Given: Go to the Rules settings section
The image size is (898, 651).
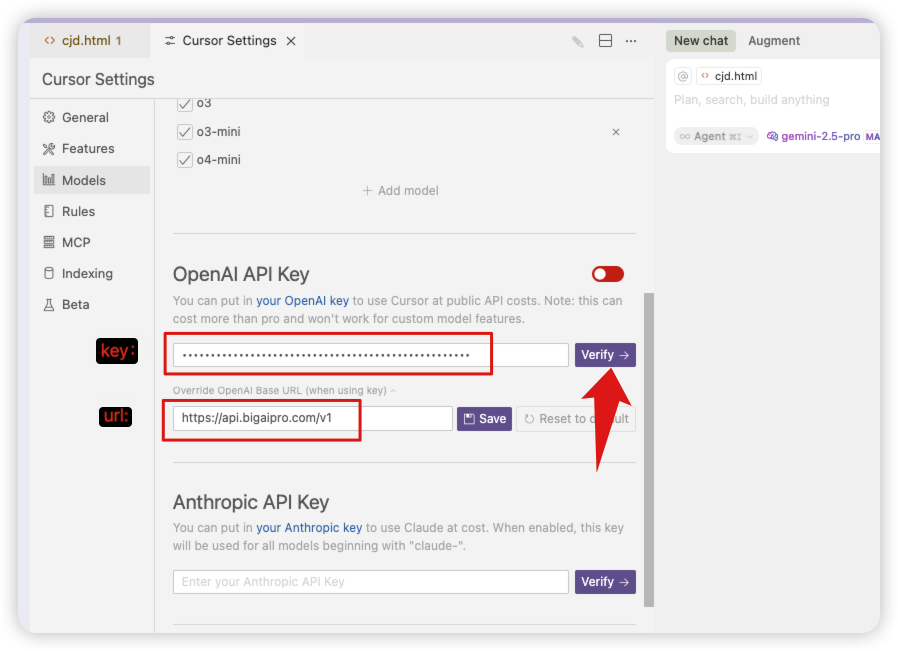Looking at the screenshot, I should [92, 211].
